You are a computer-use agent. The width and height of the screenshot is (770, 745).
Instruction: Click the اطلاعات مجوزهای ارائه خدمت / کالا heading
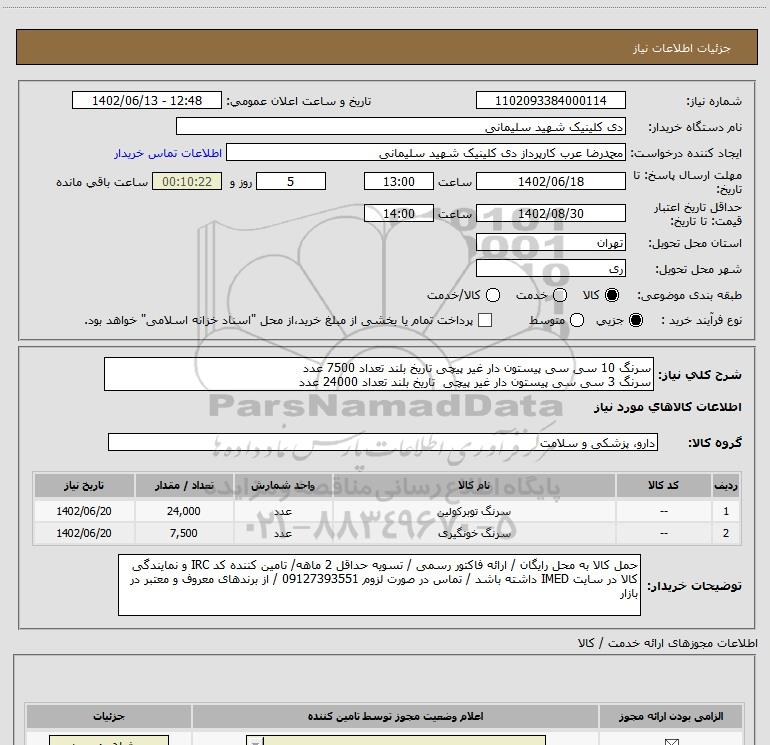[x=667, y=643]
